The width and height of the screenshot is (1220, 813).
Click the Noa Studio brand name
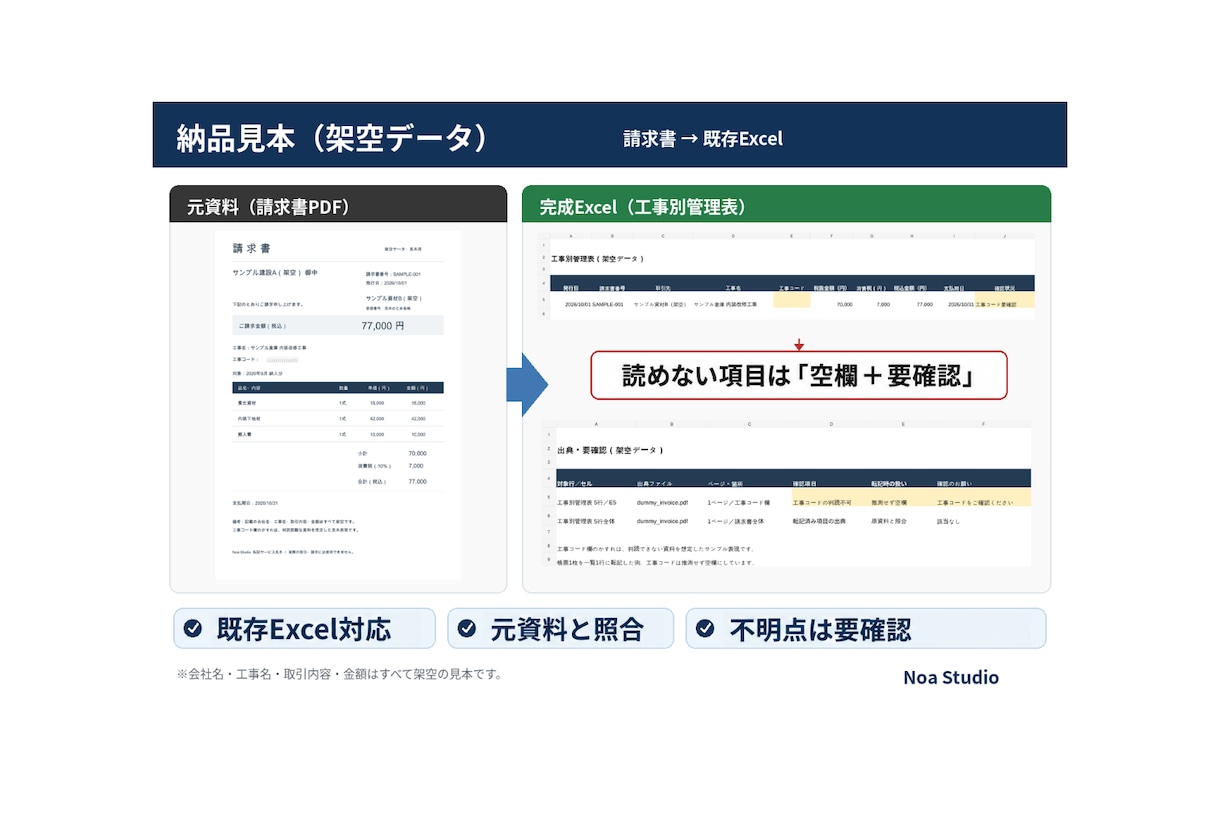pos(951,677)
